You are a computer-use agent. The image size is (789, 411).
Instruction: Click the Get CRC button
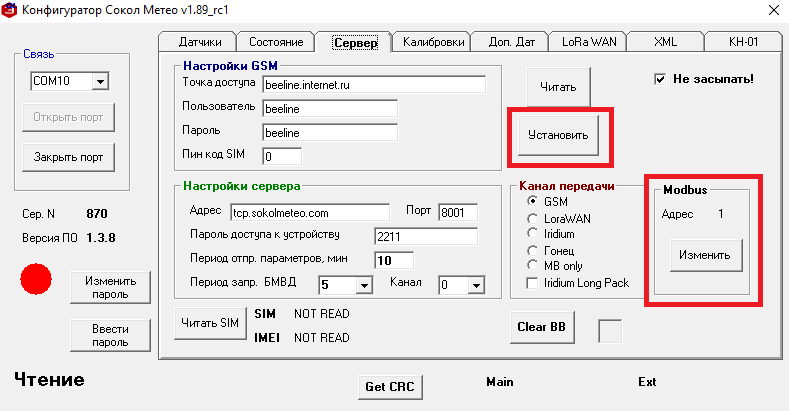click(x=390, y=387)
